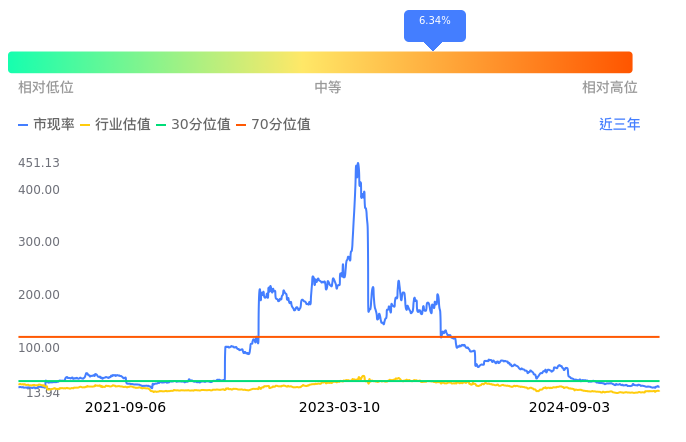Viewport: 686px width, 442px height.
Task: Click the 400.00 y-axis label
Action: click(x=39, y=190)
